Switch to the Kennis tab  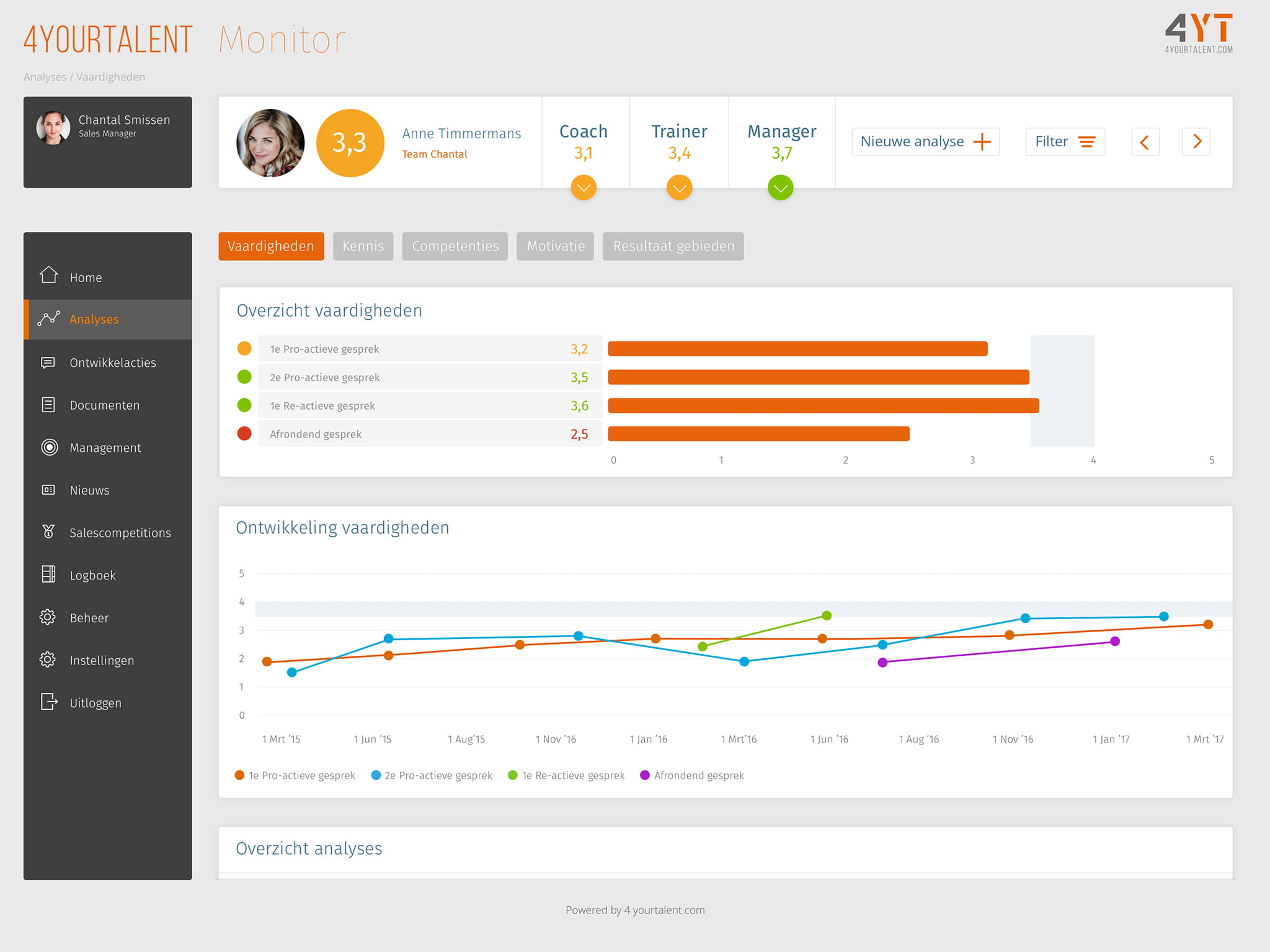pyautogui.click(x=363, y=247)
